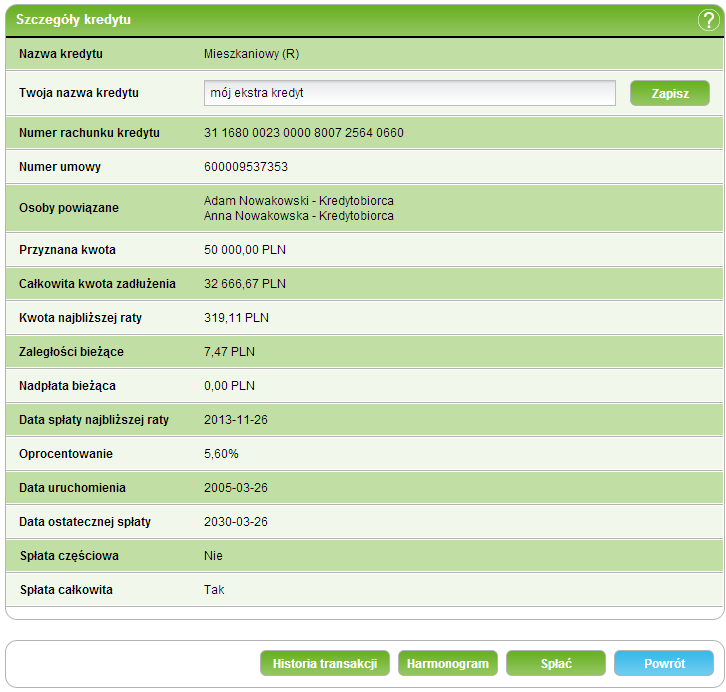Select total debt 32 666,67 PLN

(245, 284)
